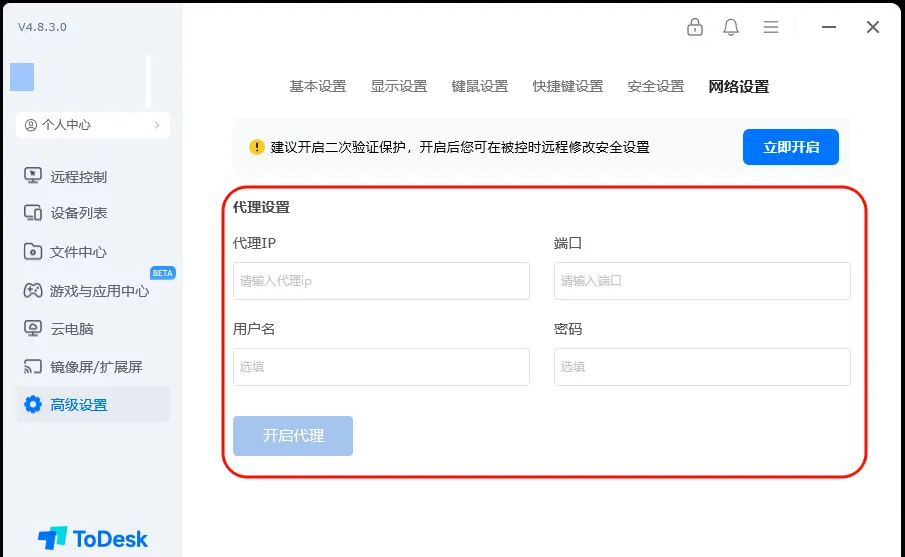The image size is (905, 557).
Task: Click the 代理设置 heading
Action: (x=261, y=207)
